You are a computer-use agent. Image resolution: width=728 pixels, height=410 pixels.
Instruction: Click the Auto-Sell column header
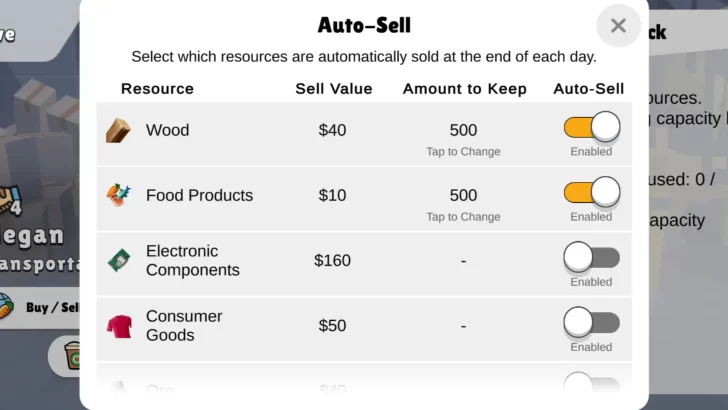589,89
